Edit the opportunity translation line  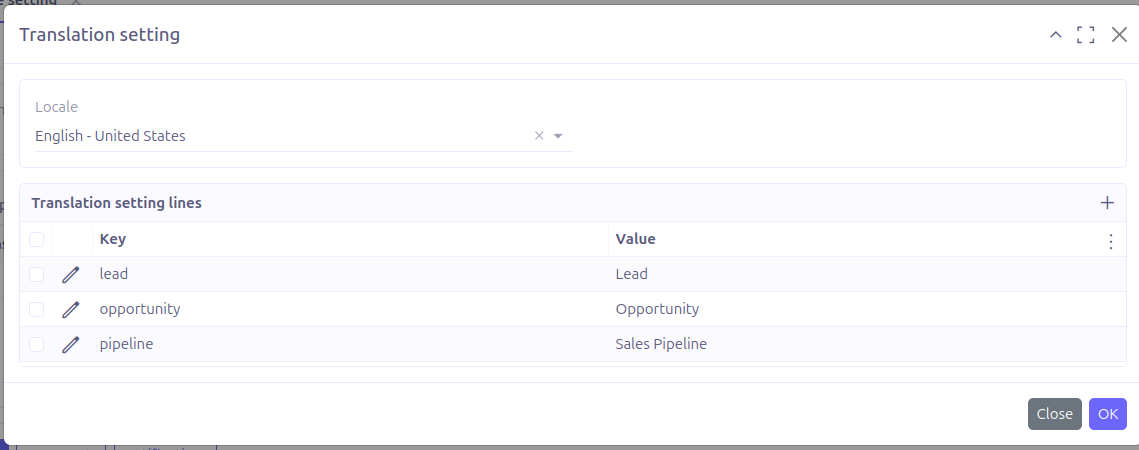click(70, 309)
